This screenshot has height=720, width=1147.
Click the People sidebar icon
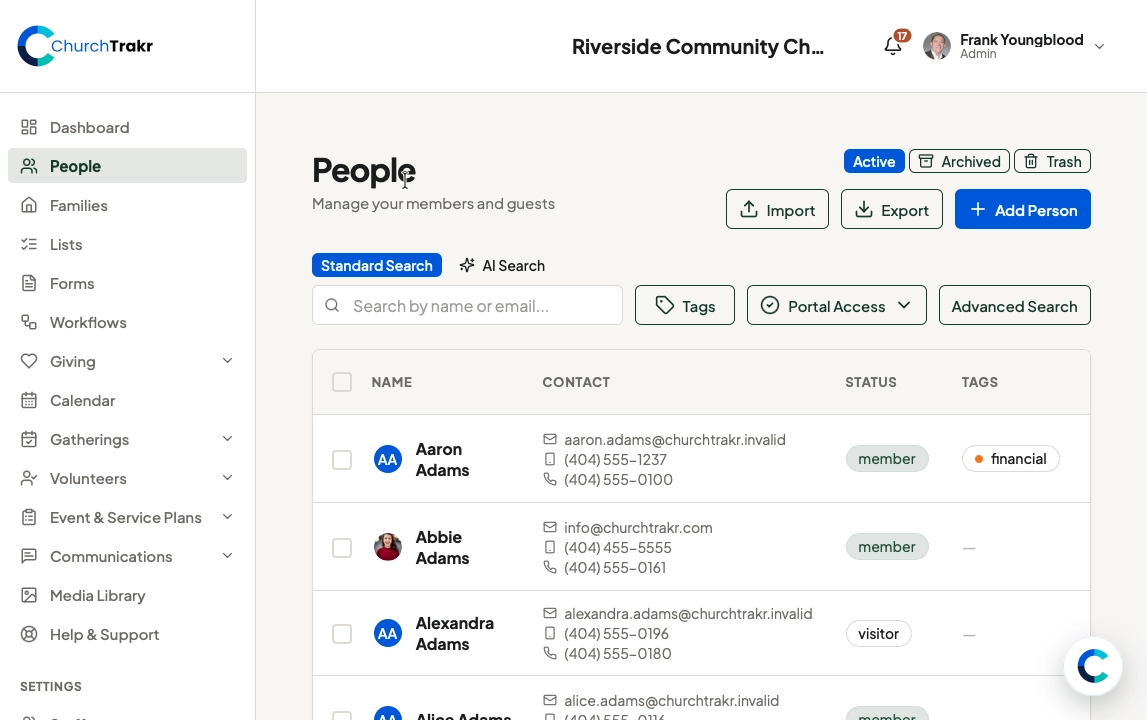click(29, 166)
